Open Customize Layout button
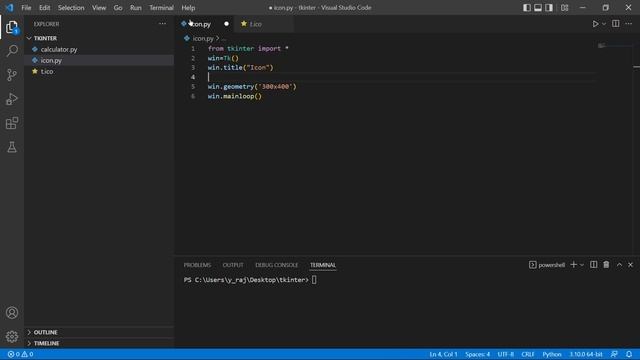This screenshot has width=640, height=360. coord(564,7)
